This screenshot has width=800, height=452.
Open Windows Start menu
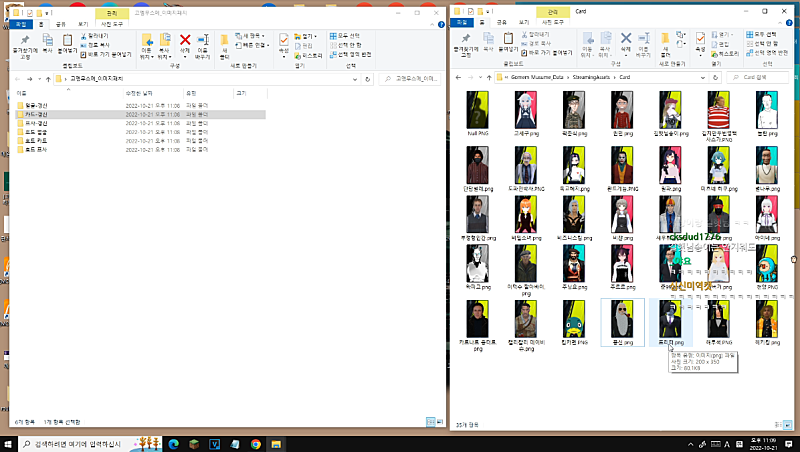(8, 444)
